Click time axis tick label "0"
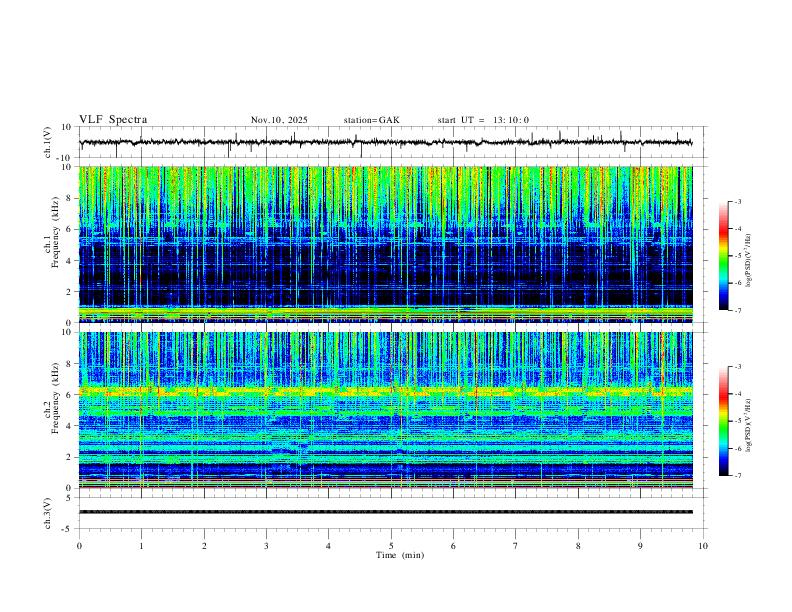 pyautogui.click(x=79, y=546)
